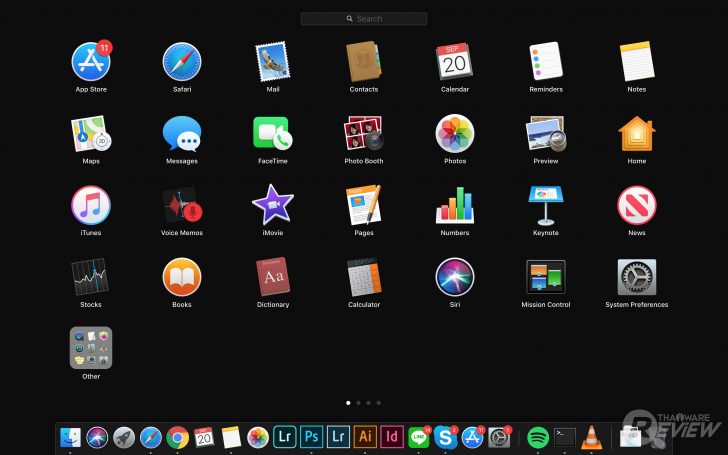Open the Notes icon in the Dock
This screenshot has height=455, width=728.
click(231, 437)
